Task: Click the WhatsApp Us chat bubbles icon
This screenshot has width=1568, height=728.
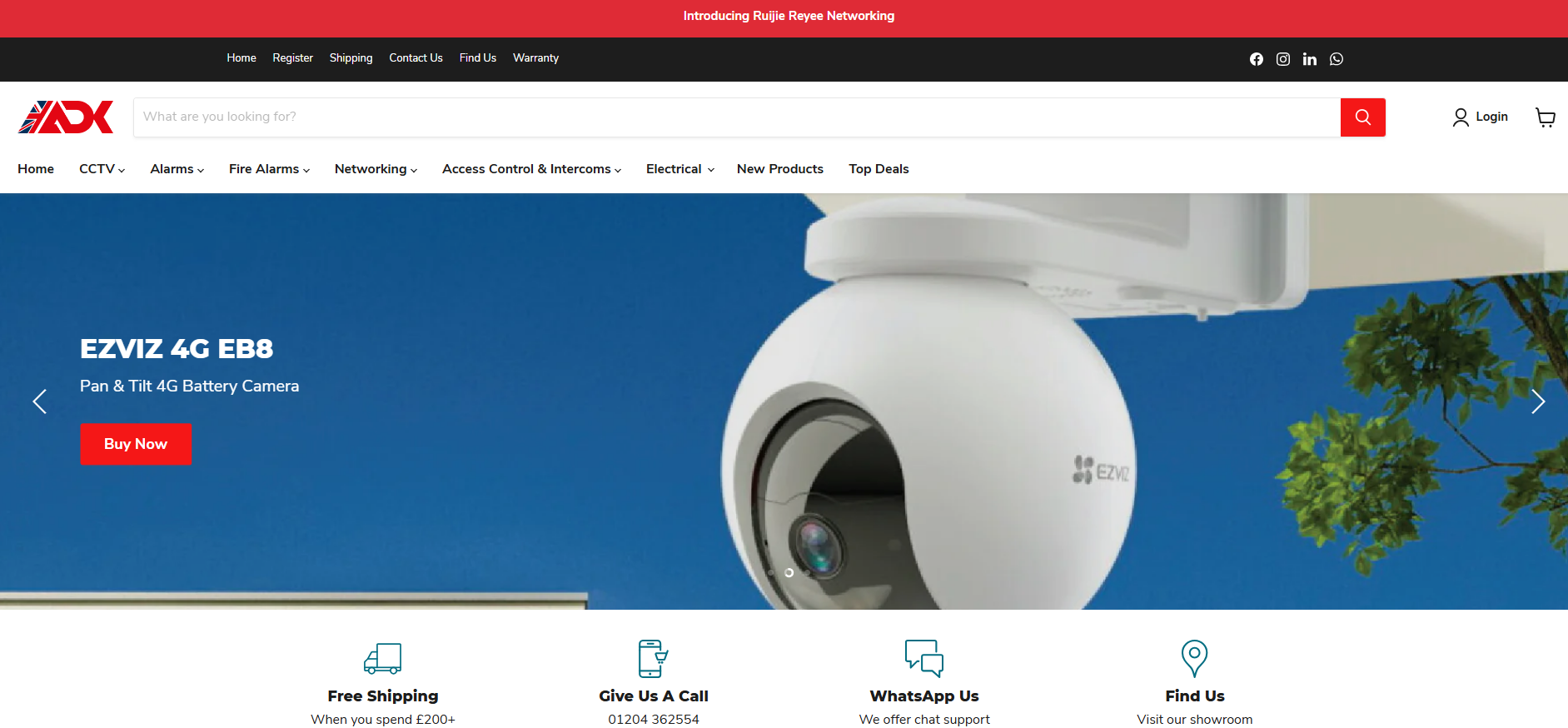Action: pos(924,658)
